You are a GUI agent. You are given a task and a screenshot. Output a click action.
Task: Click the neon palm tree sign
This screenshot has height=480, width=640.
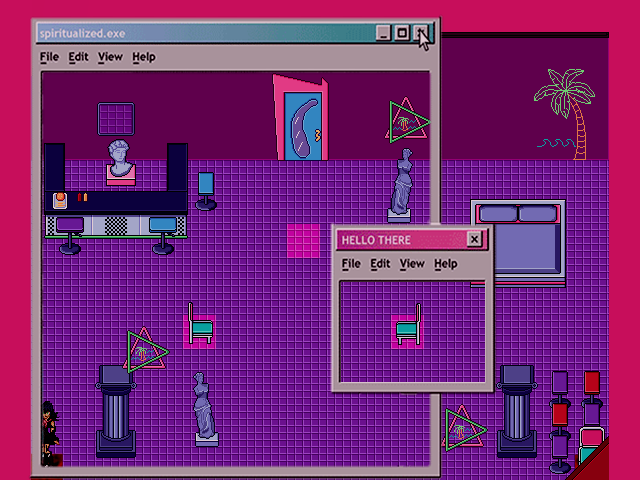click(565, 114)
